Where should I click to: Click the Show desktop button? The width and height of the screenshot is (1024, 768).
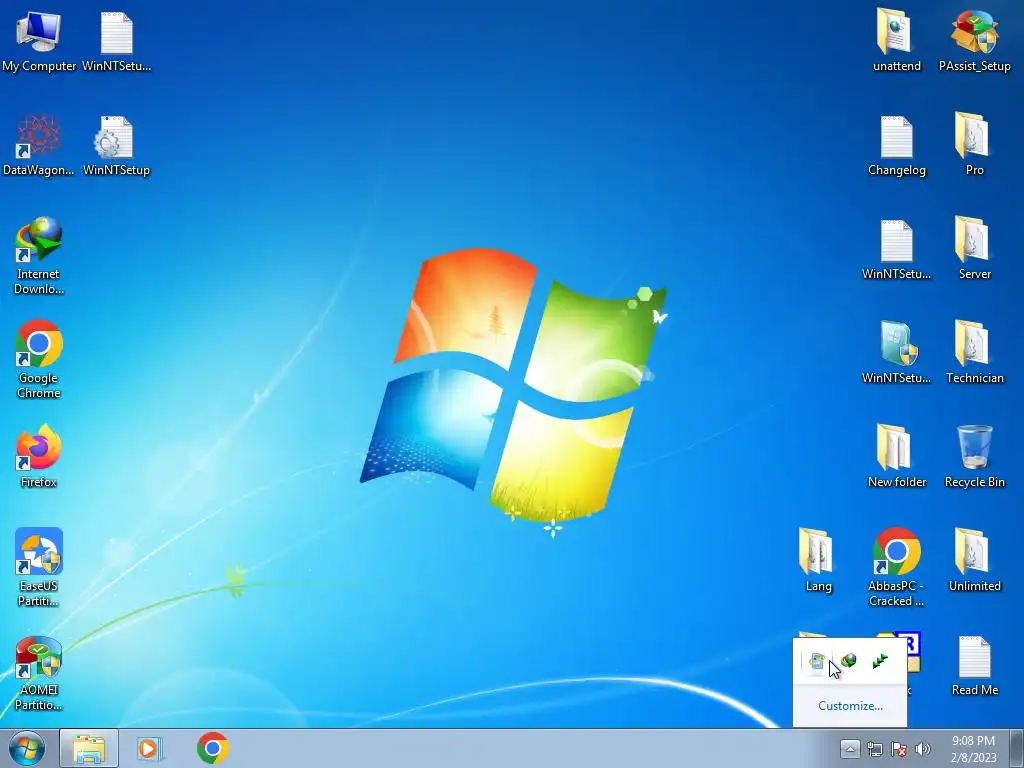coord(1017,748)
